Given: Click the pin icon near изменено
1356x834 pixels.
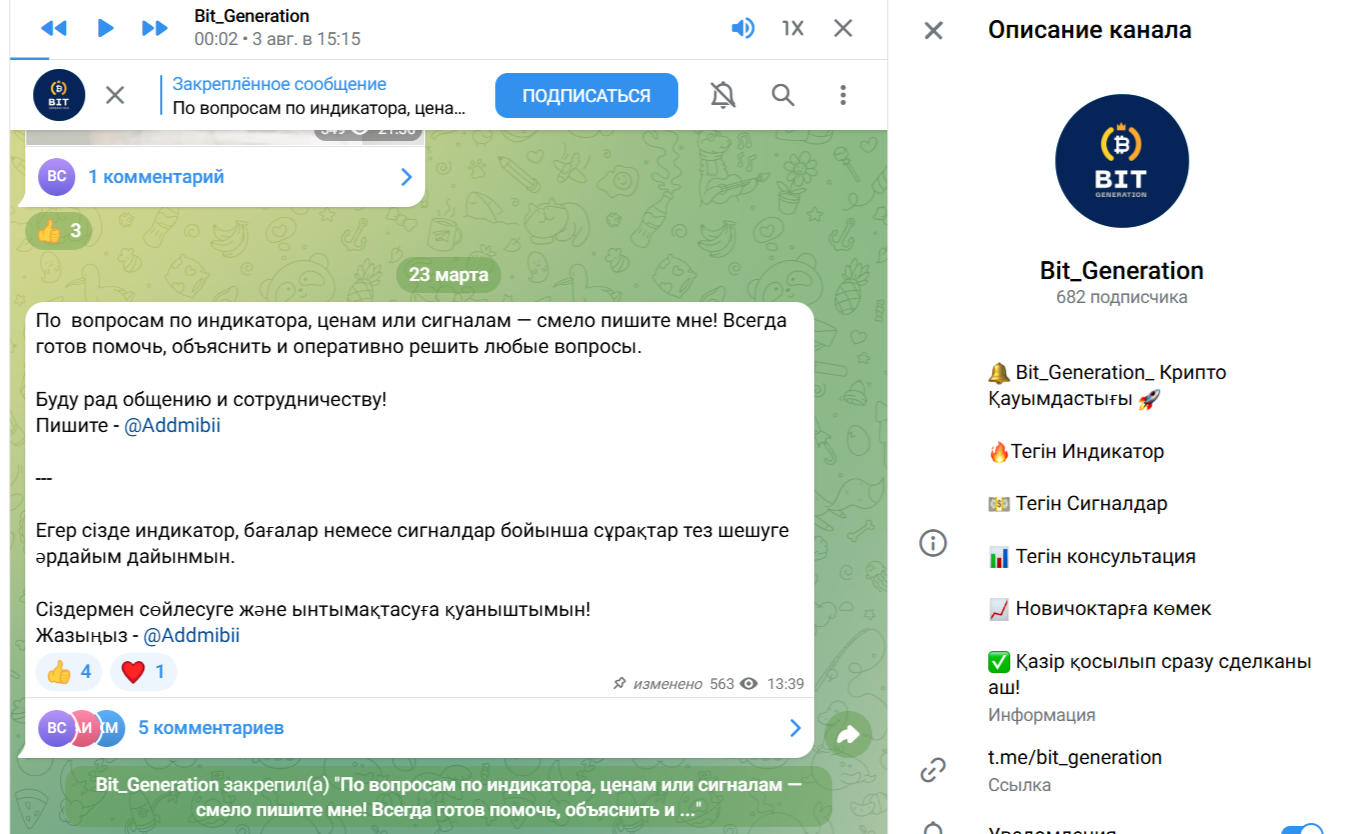Looking at the screenshot, I should pos(620,684).
